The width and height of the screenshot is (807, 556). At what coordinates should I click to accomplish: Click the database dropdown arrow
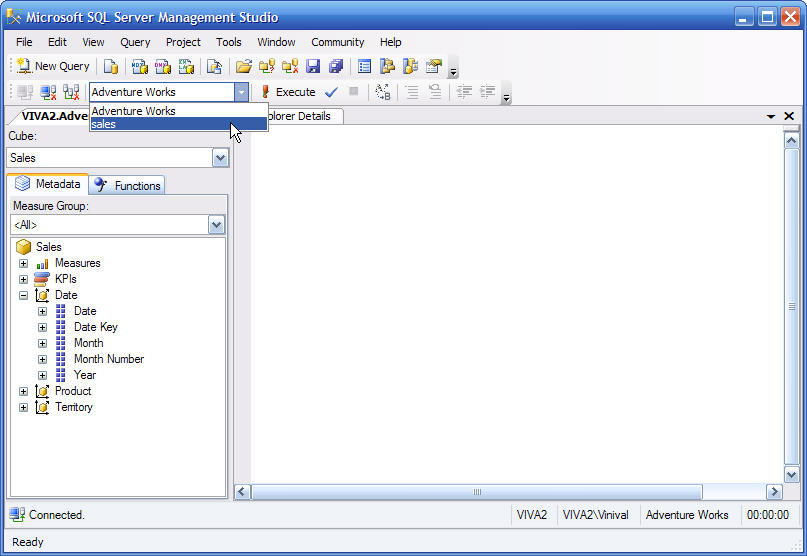click(x=241, y=92)
